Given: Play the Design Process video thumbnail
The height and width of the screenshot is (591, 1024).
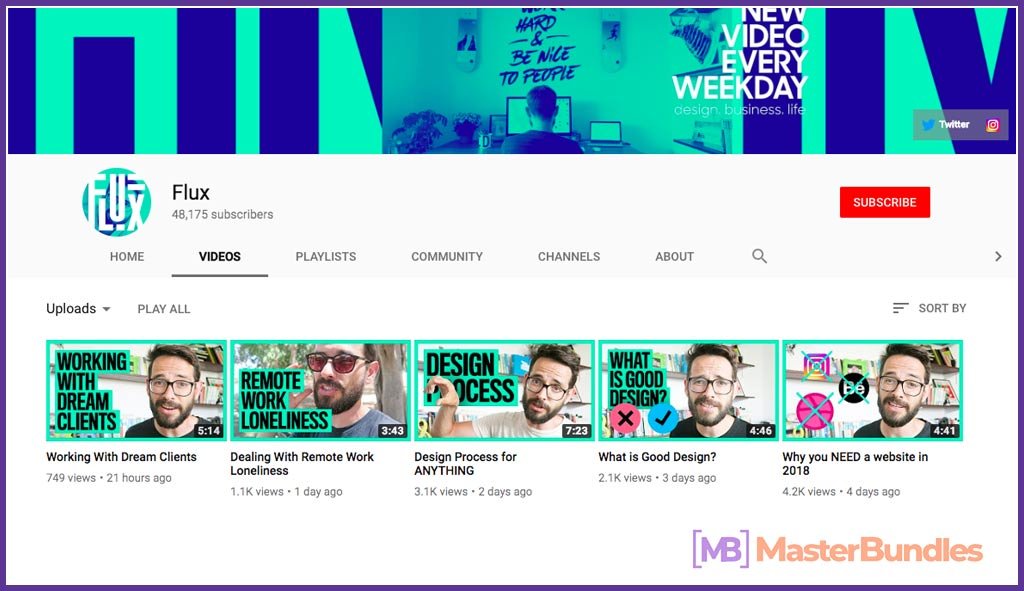Looking at the screenshot, I should (x=505, y=390).
